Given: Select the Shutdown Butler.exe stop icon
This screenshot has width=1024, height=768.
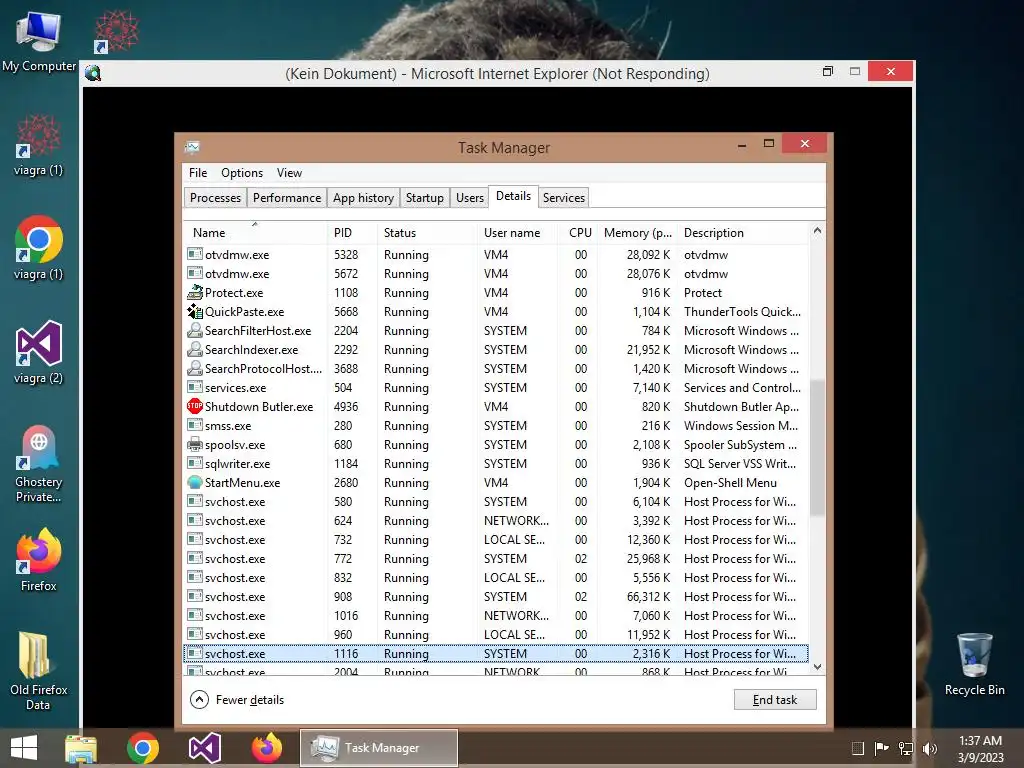Looking at the screenshot, I should click(195, 406).
